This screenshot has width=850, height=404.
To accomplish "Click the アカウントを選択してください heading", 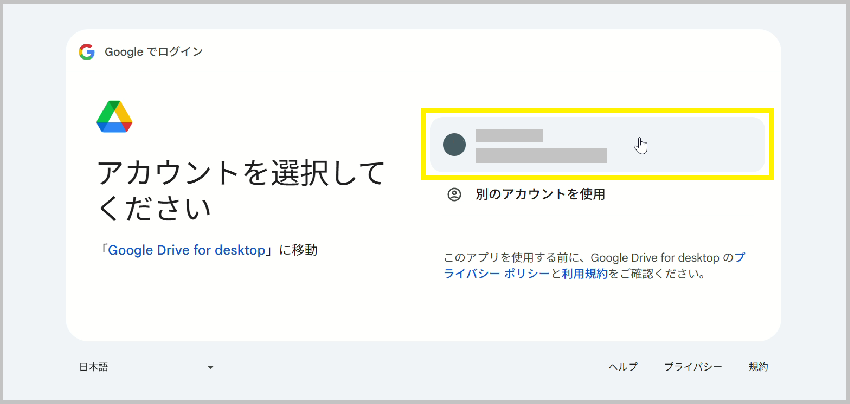I will (241, 190).
